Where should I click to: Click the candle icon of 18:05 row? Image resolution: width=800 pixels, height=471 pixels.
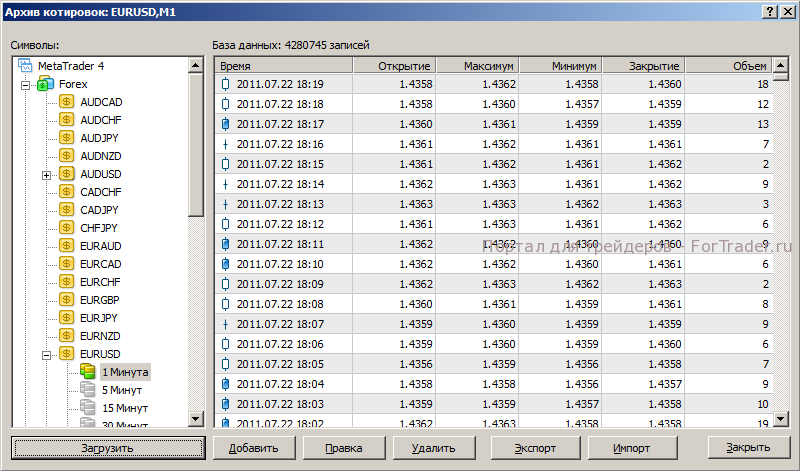(226, 364)
